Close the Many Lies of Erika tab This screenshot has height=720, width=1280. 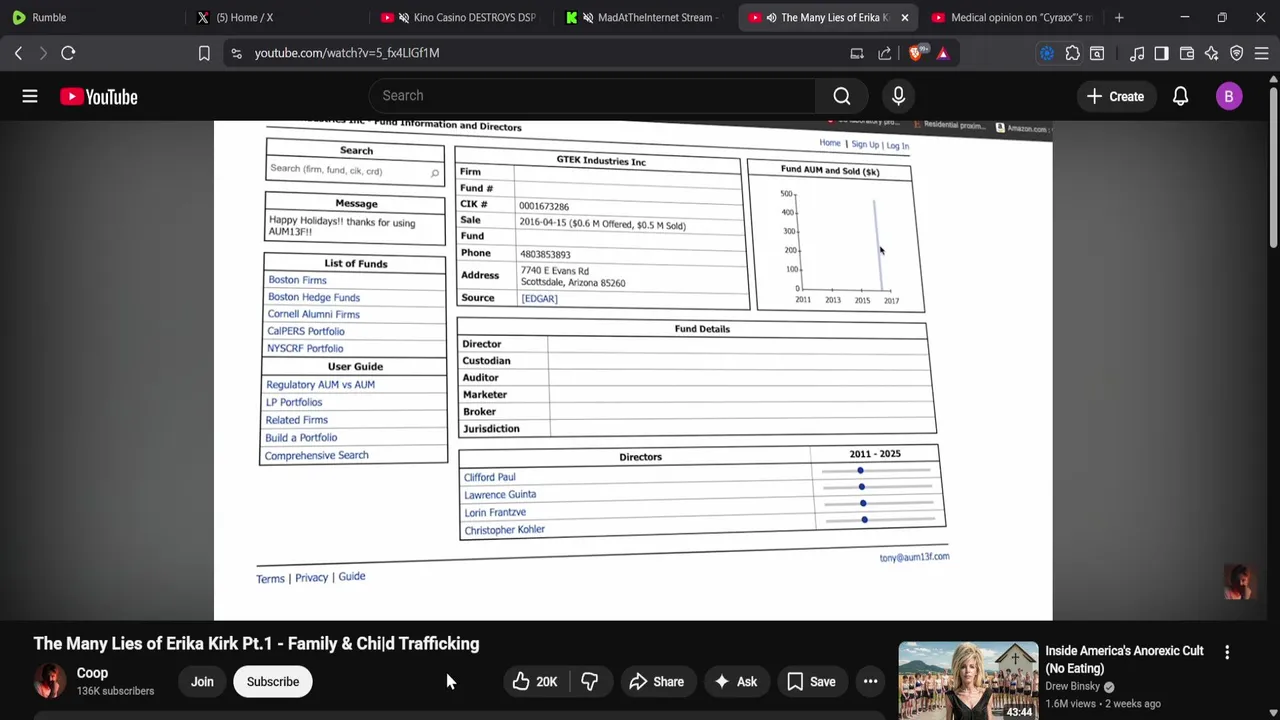904,17
